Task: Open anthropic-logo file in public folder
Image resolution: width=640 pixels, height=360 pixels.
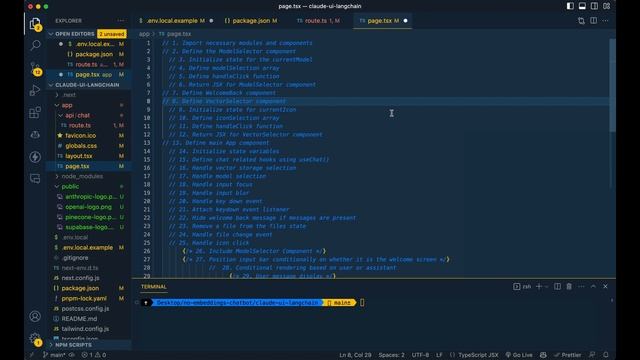Action: click(91, 197)
